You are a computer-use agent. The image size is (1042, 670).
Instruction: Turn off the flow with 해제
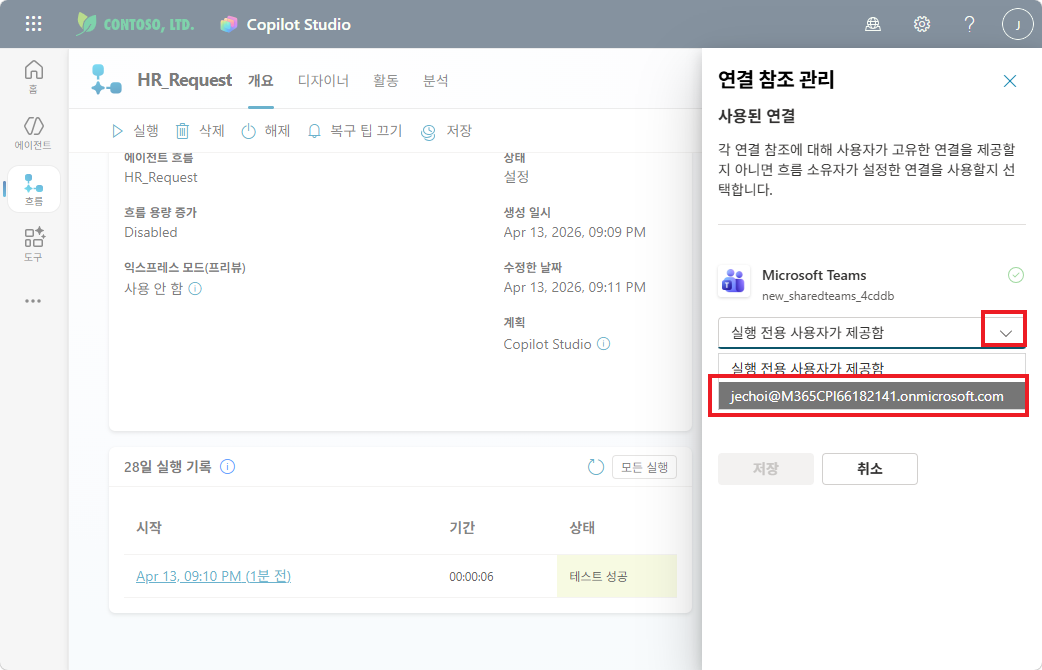tap(266, 131)
